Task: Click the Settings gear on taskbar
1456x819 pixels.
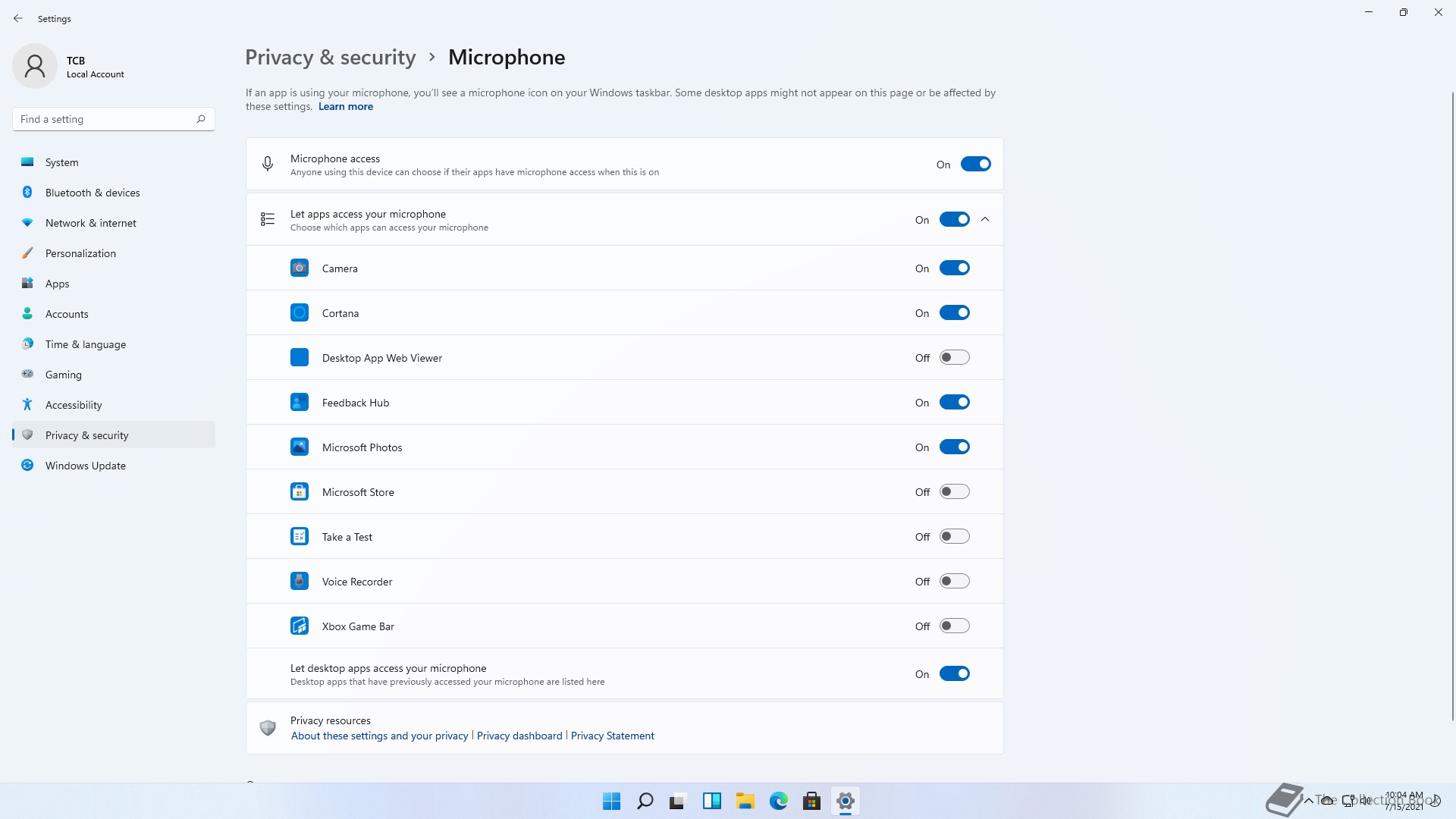Action: [x=845, y=801]
